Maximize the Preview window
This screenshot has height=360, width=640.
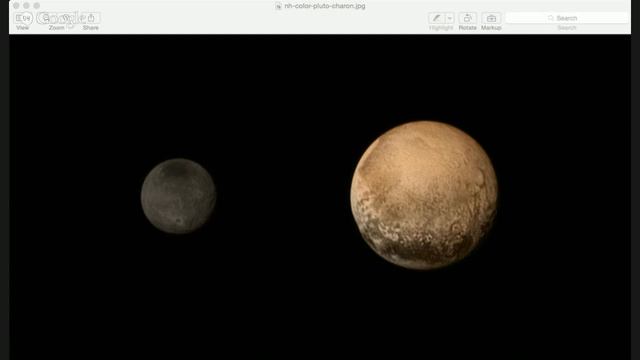pyautogui.click(x=37, y=6)
